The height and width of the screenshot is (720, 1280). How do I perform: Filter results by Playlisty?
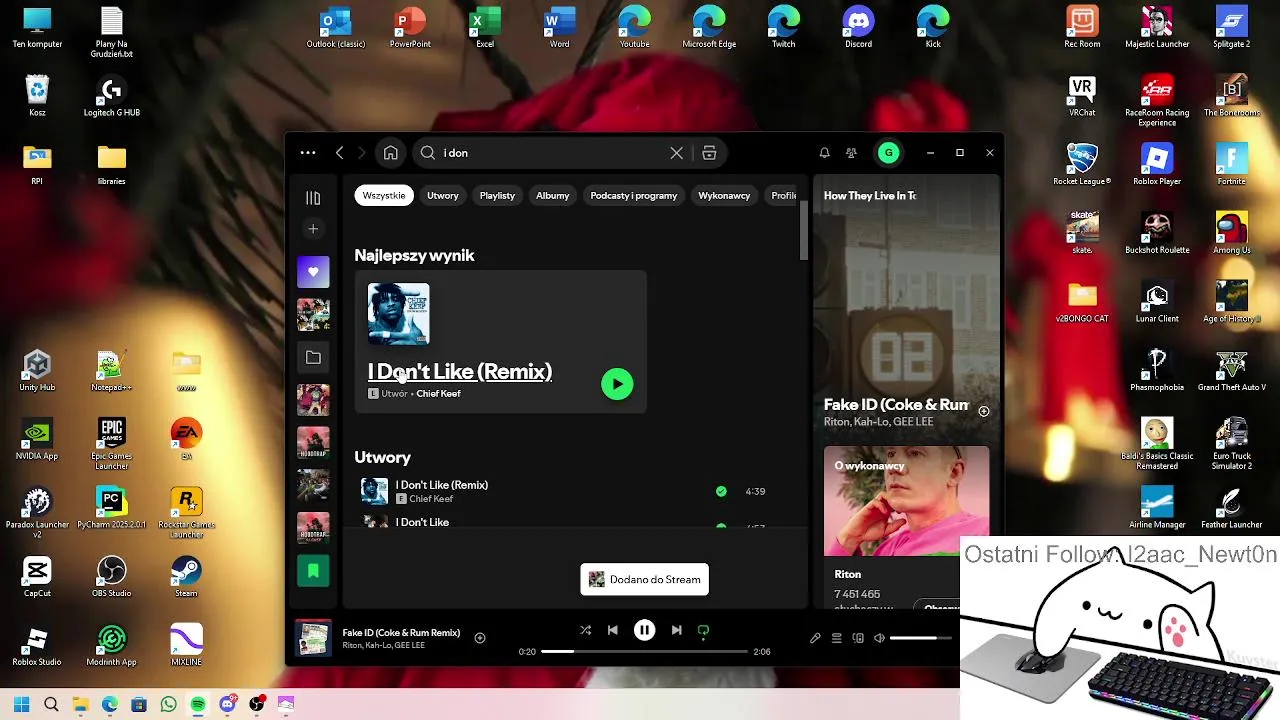[497, 196]
